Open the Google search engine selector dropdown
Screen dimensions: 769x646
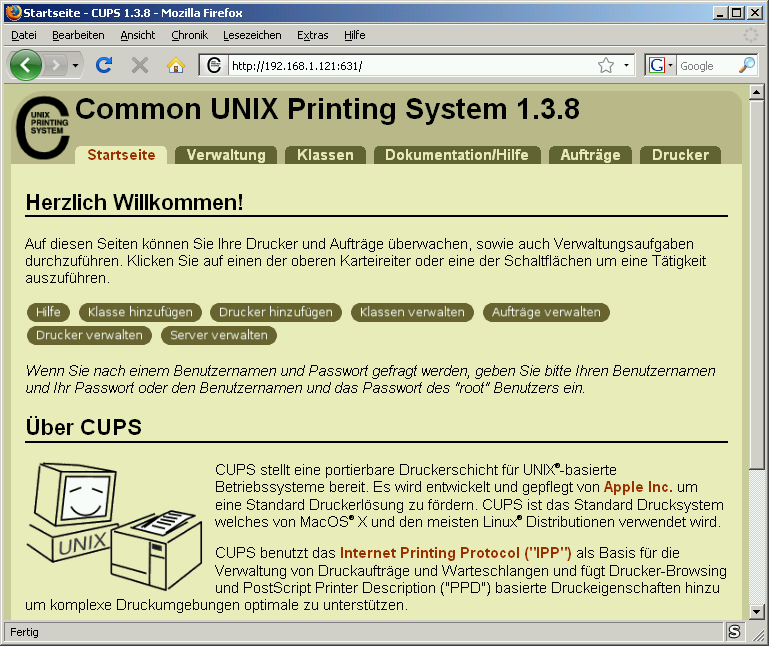[x=661, y=66]
